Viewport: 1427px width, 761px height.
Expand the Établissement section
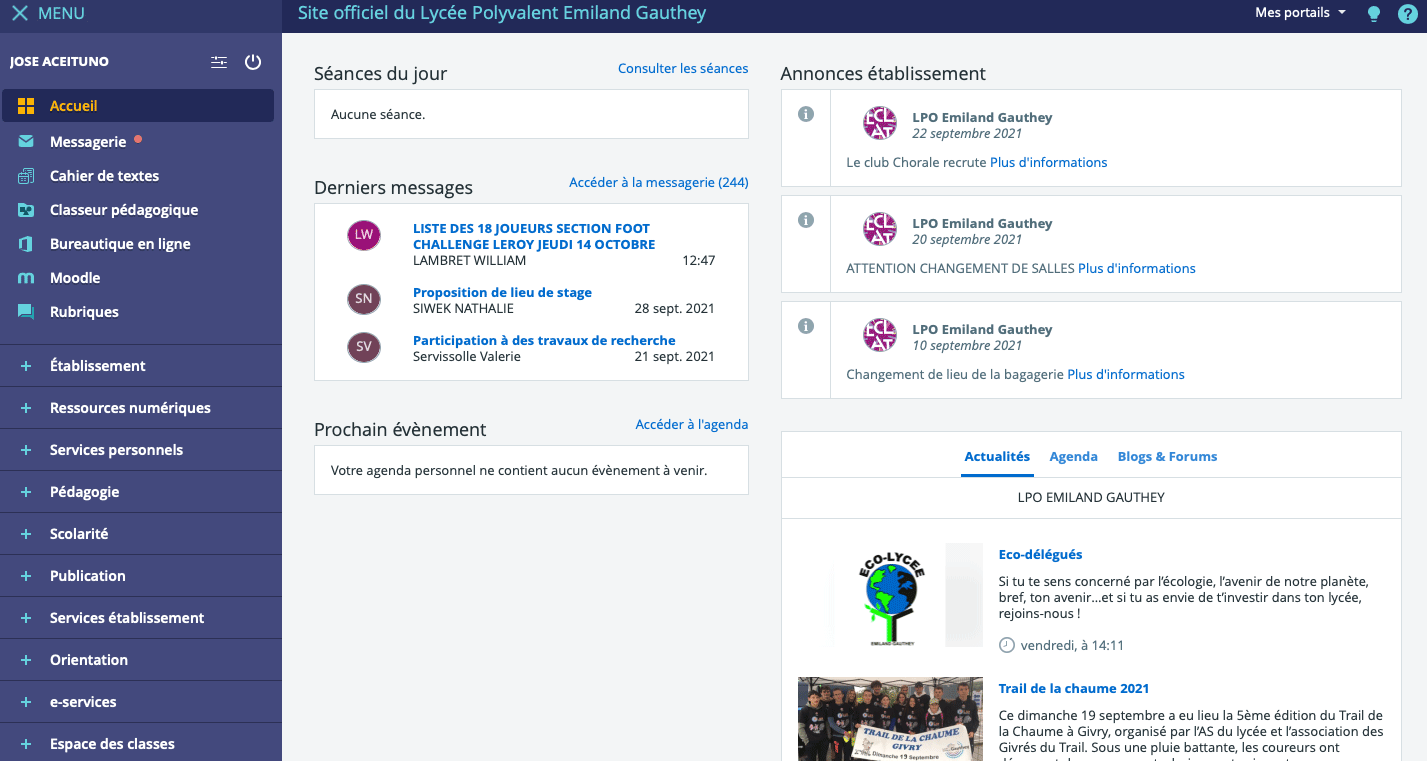click(97, 366)
